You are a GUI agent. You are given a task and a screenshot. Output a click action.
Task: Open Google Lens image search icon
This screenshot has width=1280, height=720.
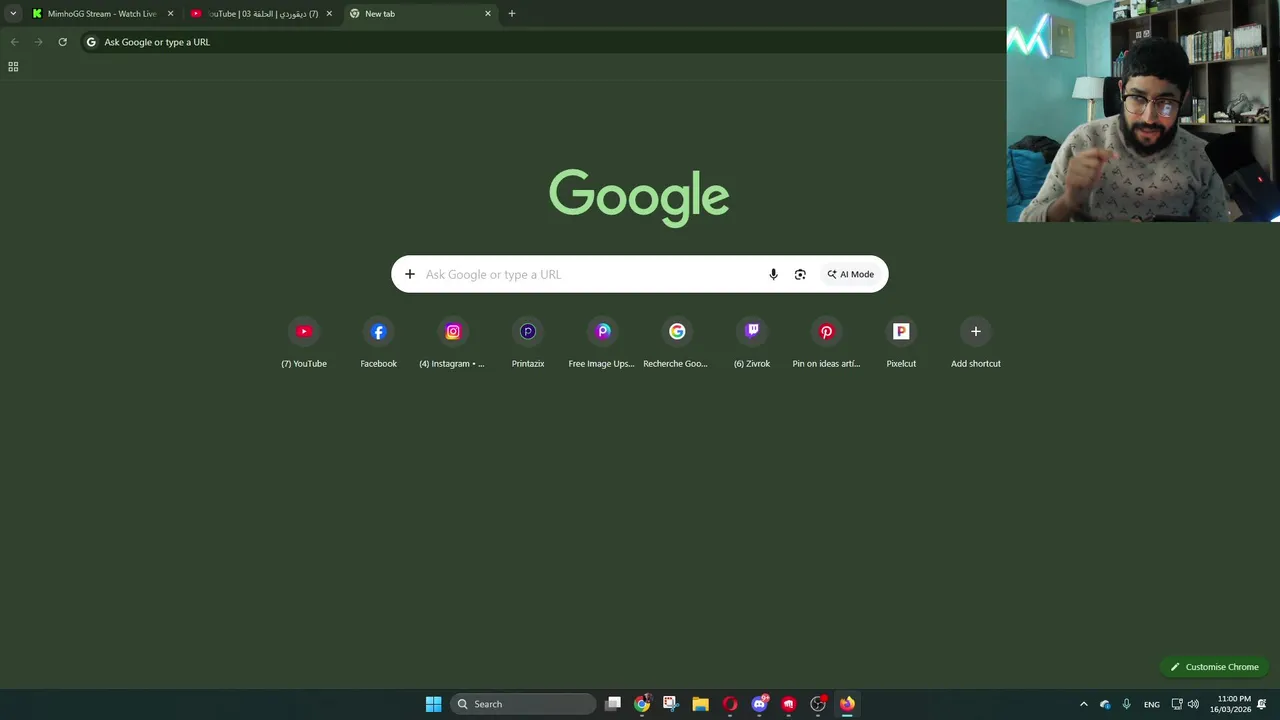800,274
